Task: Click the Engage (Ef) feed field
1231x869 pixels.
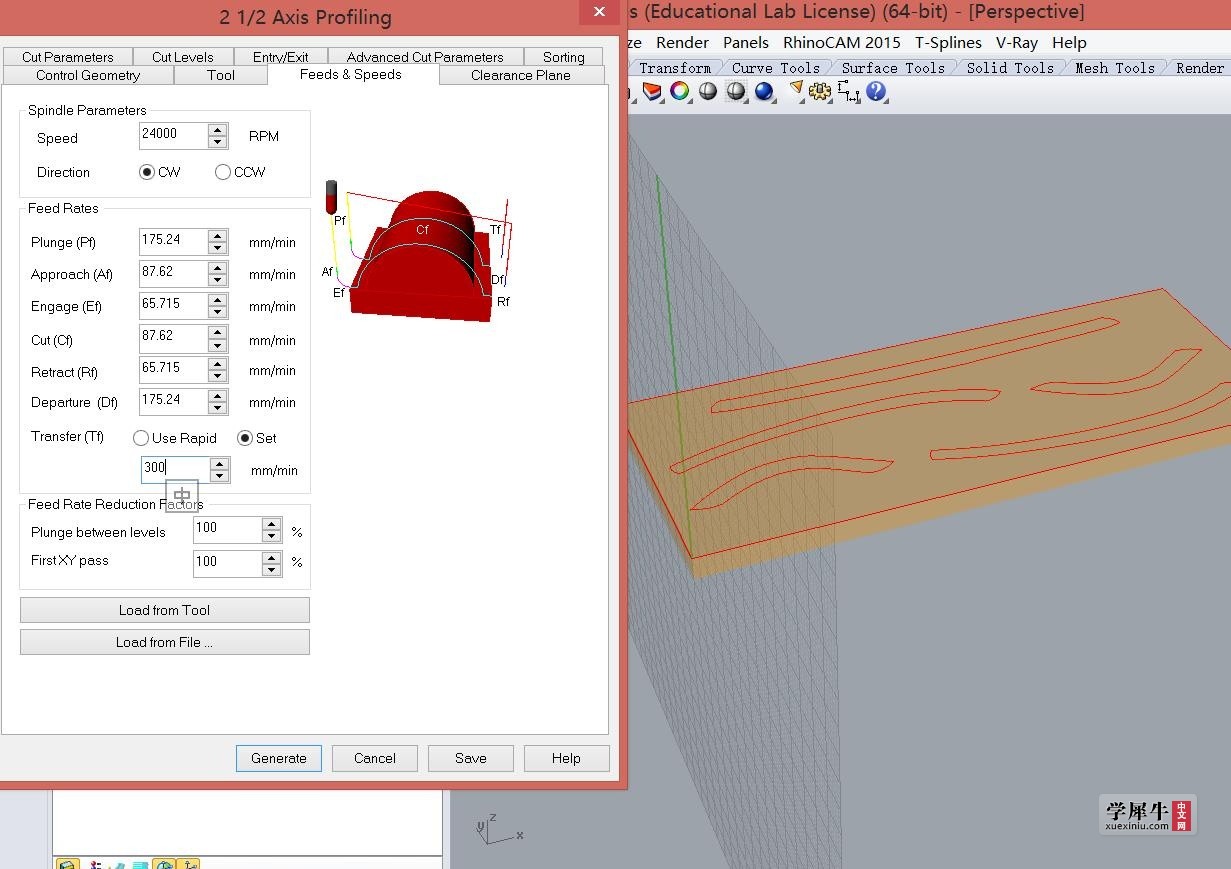Action: 174,305
